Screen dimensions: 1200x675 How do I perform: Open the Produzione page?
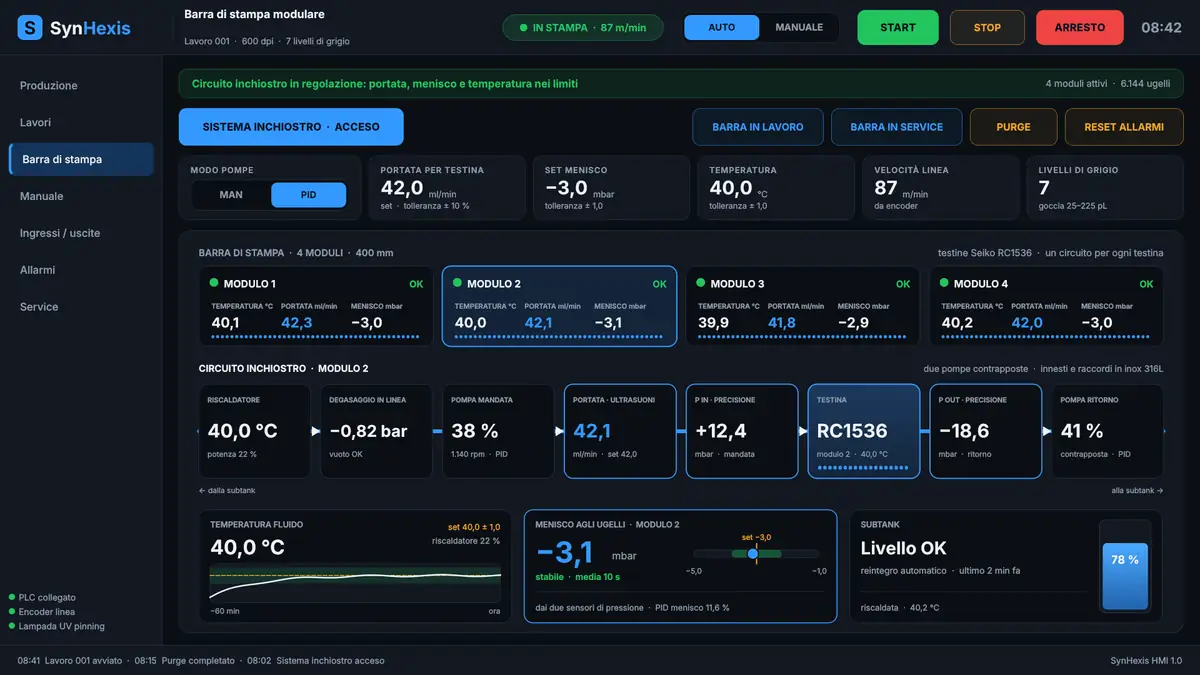(x=81, y=86)
